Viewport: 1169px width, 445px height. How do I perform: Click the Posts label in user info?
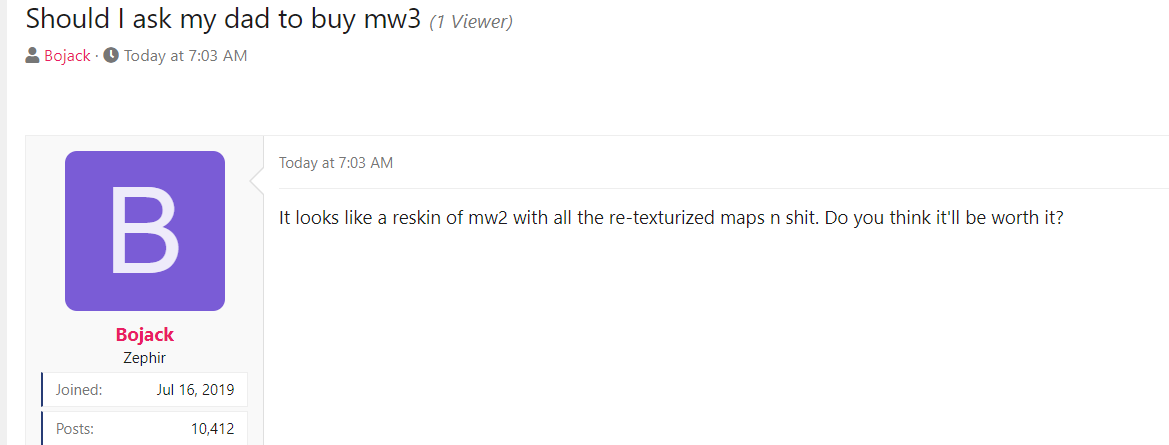point(75,429)
